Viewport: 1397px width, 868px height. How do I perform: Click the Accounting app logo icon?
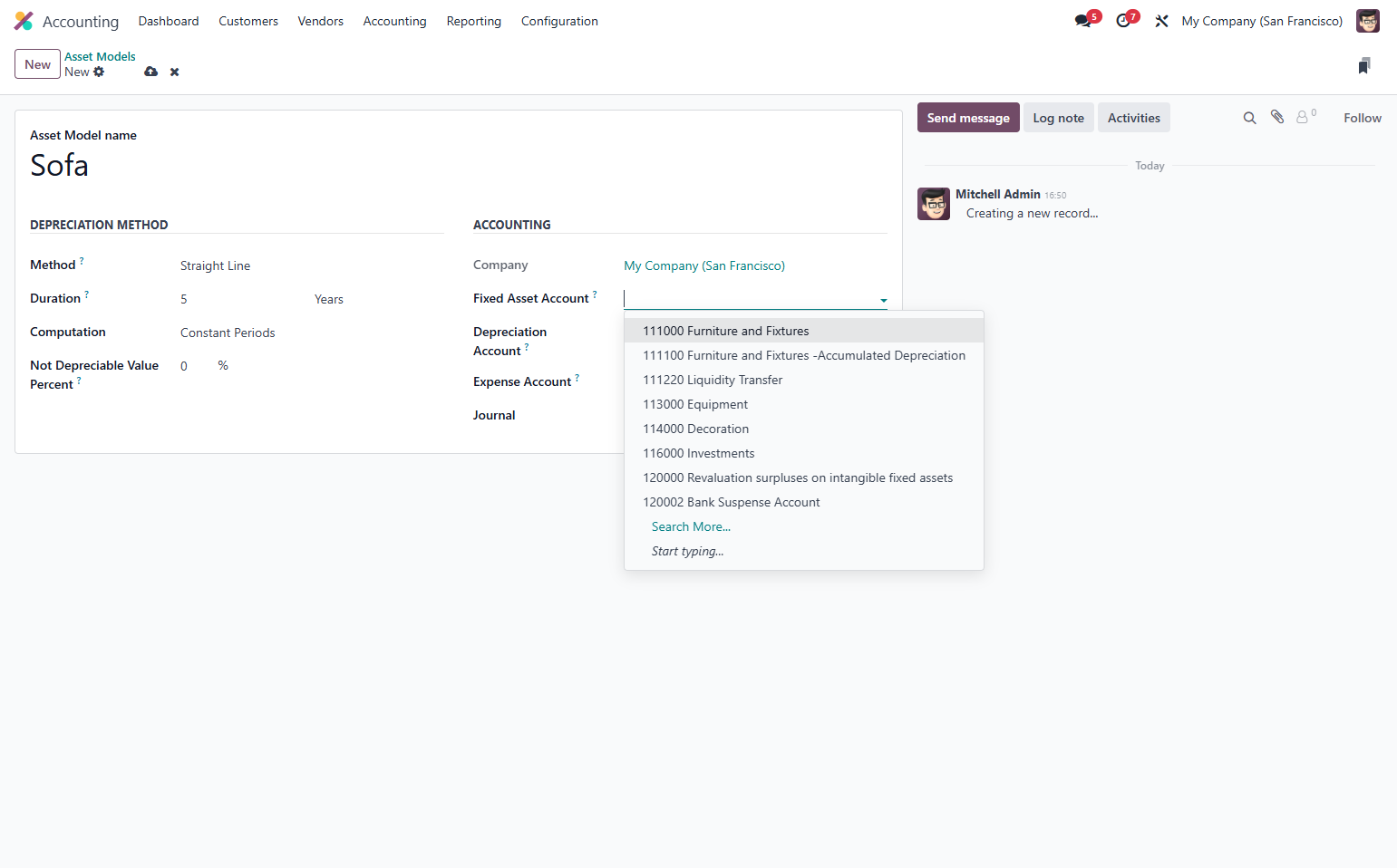24,21
